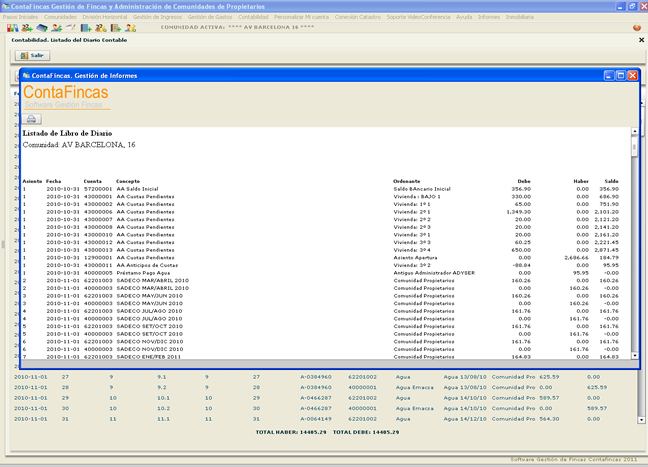Click 'Agua 14/12/10' in background grid
Screen dimensions: 648x467
[x=465, y=419]
